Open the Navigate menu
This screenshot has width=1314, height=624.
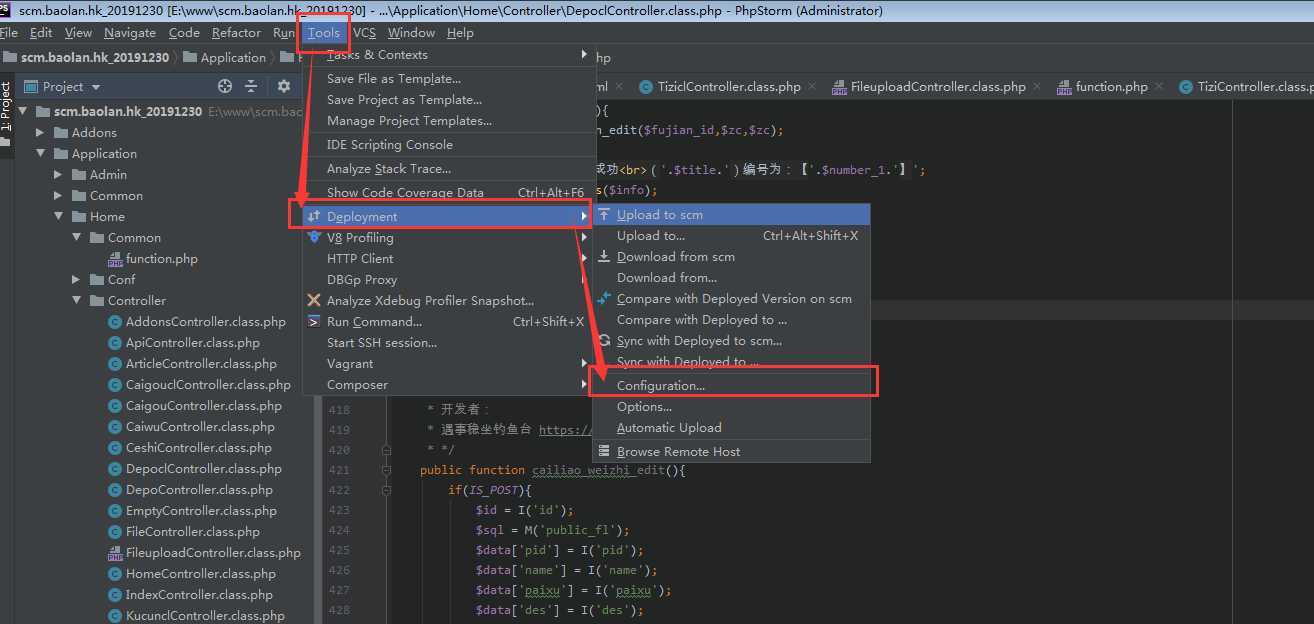coord(130,33)
